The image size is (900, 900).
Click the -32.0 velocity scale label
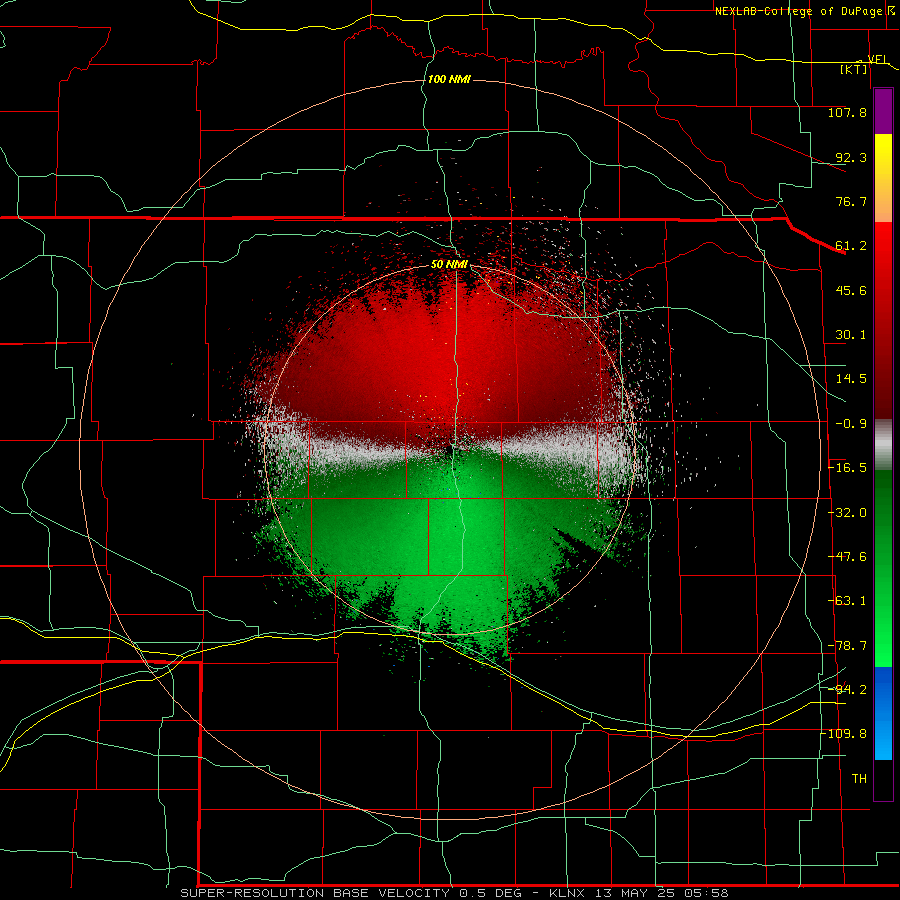(847, 513)
